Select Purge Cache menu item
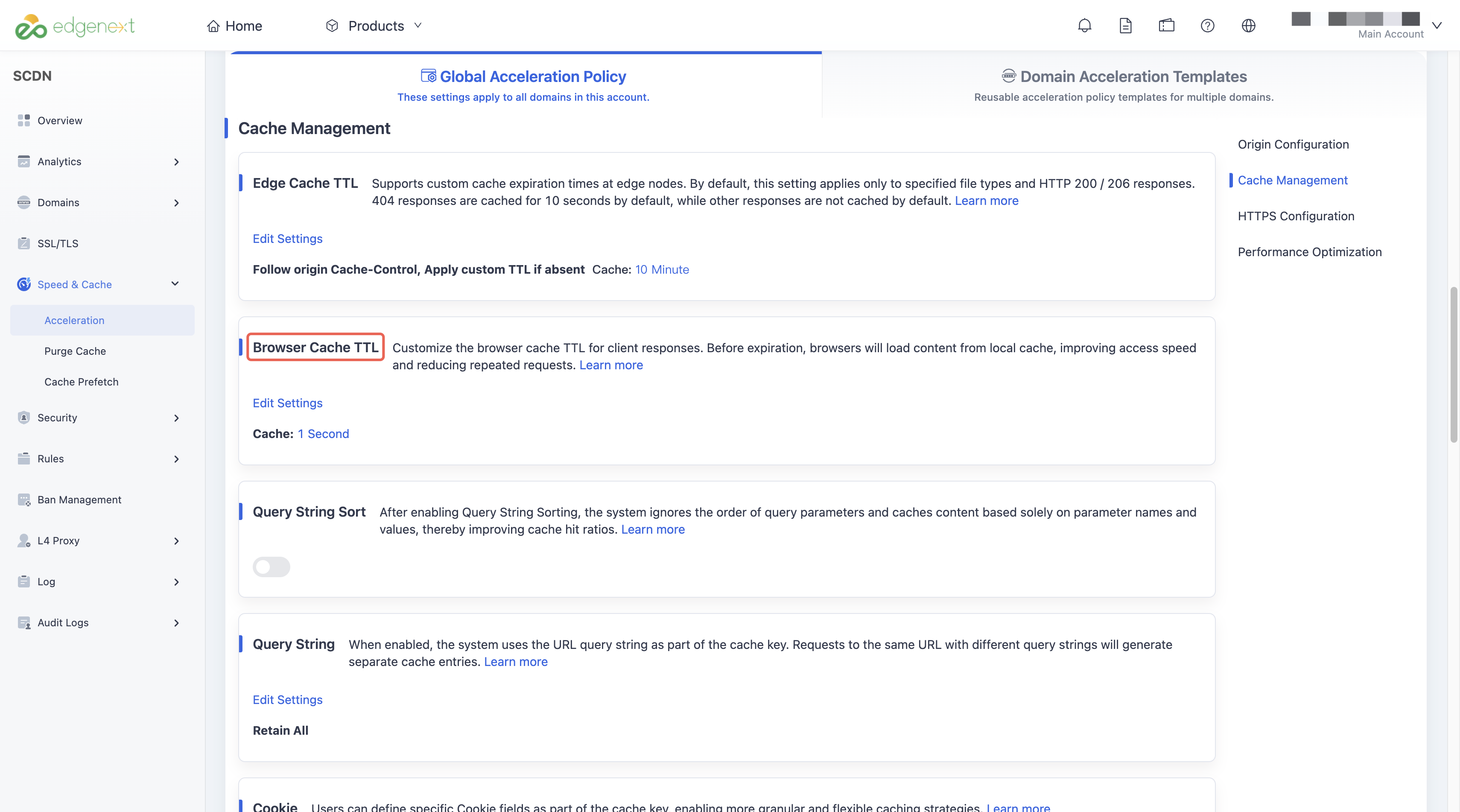Image resolution: width=1460 pixels, height=812 pixels. pos(75,351)
